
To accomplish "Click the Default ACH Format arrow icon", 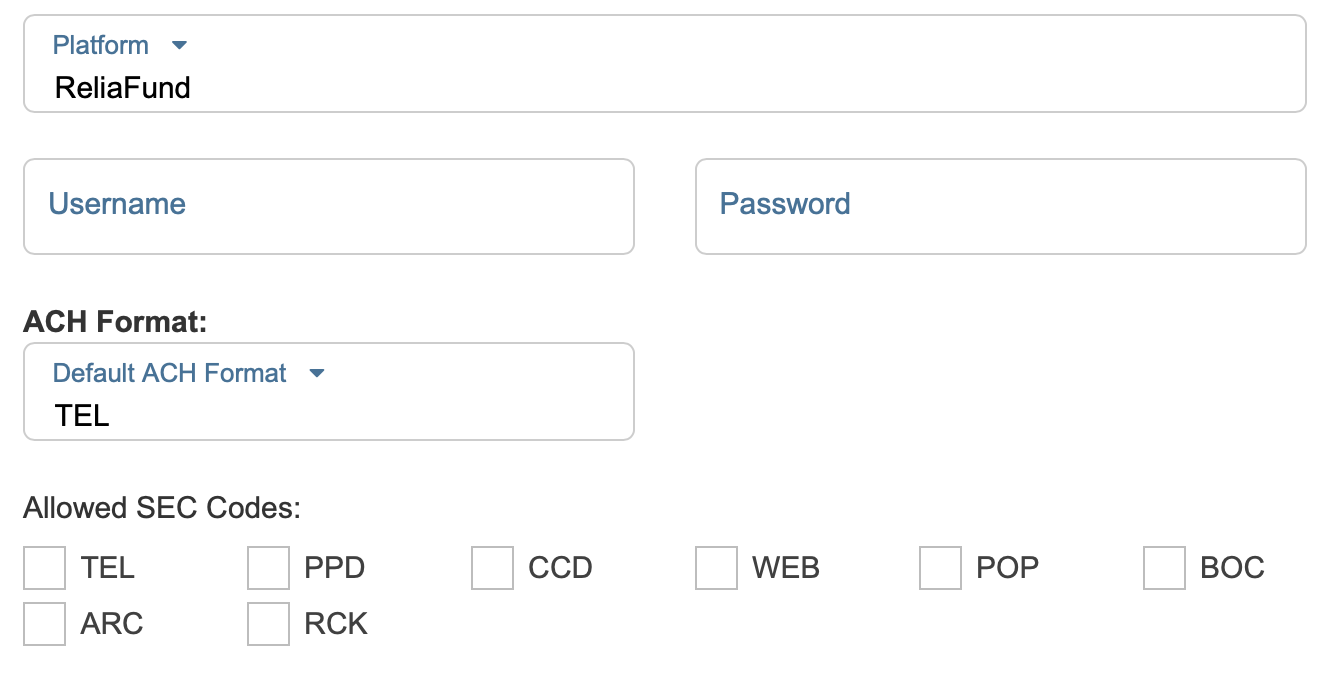I will tap(317, 374).
